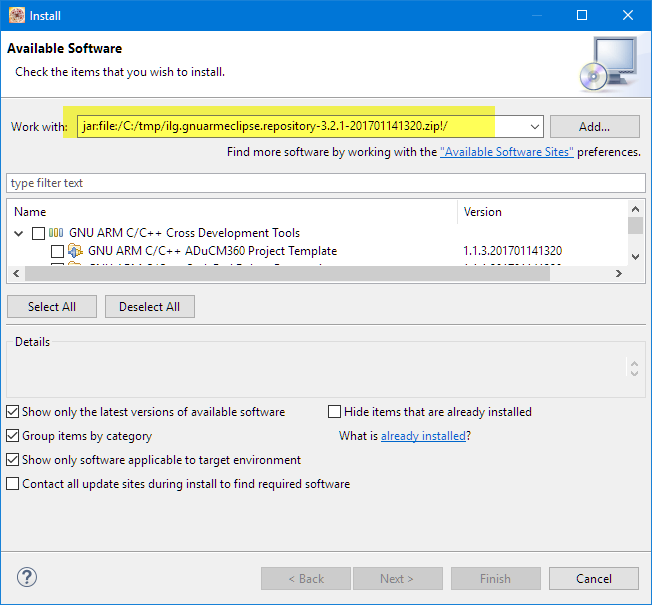Screen dimensions: 652x605
Task: Check the ADuCM360 Project Template checkbox
Action: 57,251
